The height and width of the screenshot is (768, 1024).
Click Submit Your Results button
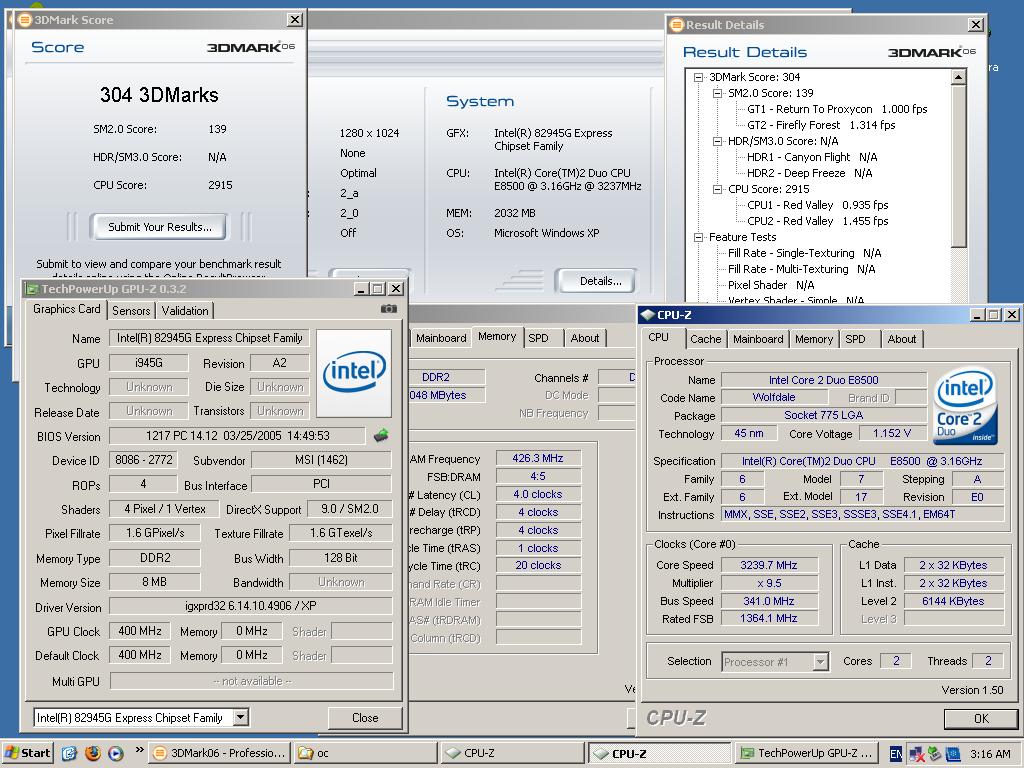[160, 227]
